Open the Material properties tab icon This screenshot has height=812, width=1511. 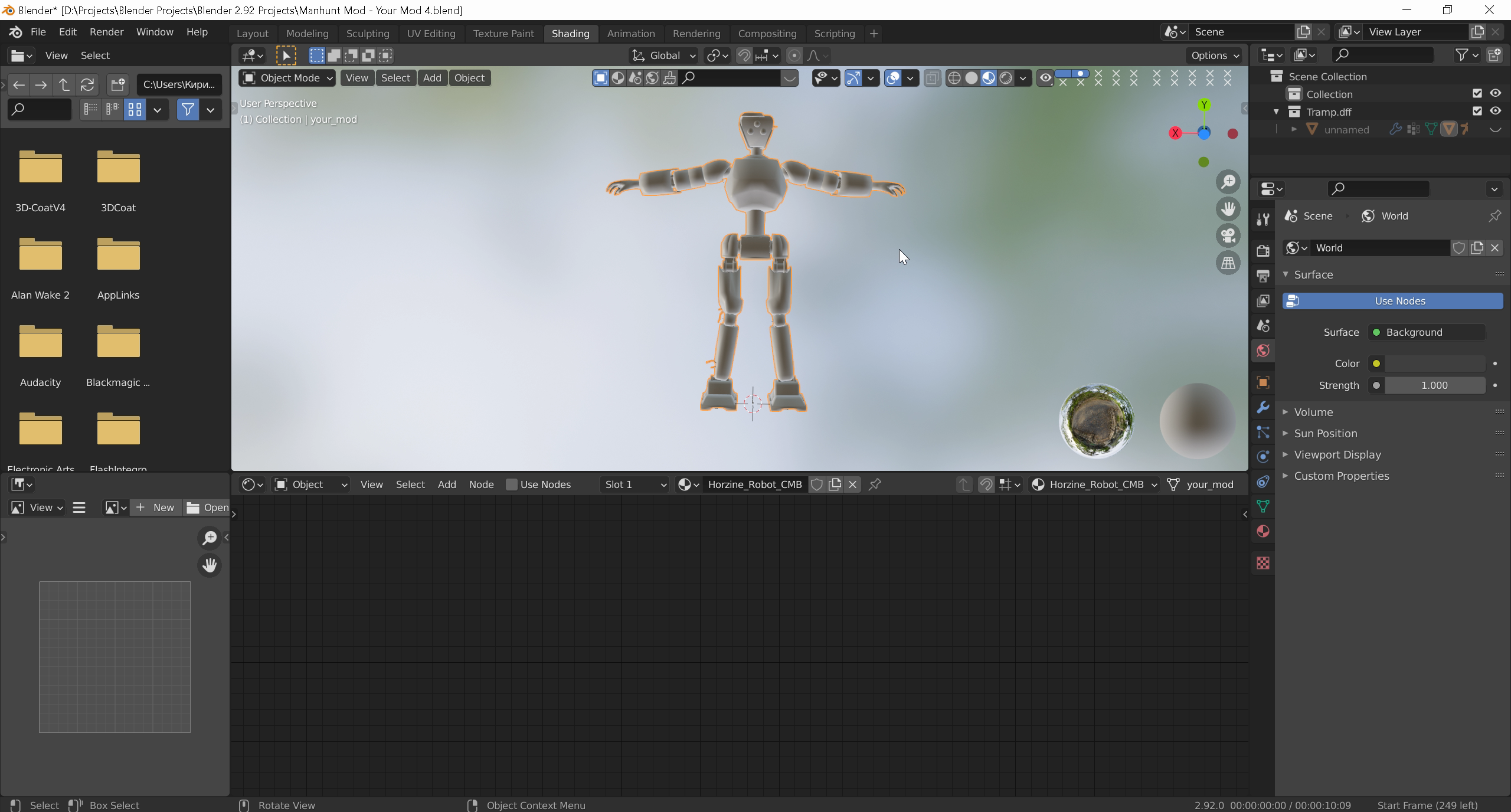[x=1263, y=532]
